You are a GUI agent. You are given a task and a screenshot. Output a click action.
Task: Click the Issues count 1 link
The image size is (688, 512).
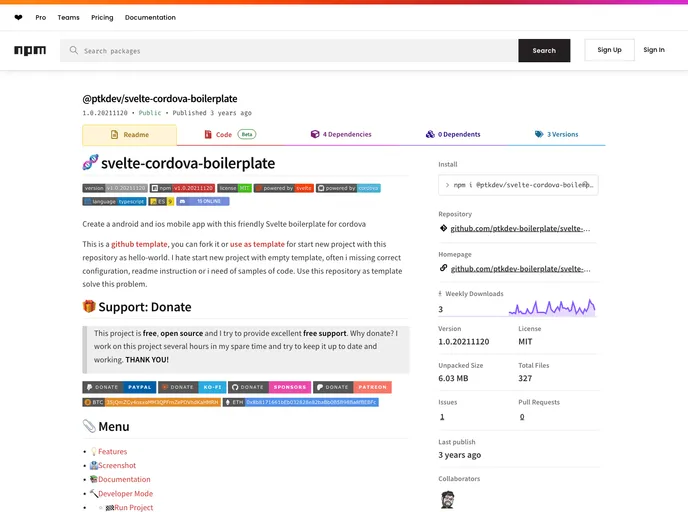(x=442, y=417)
